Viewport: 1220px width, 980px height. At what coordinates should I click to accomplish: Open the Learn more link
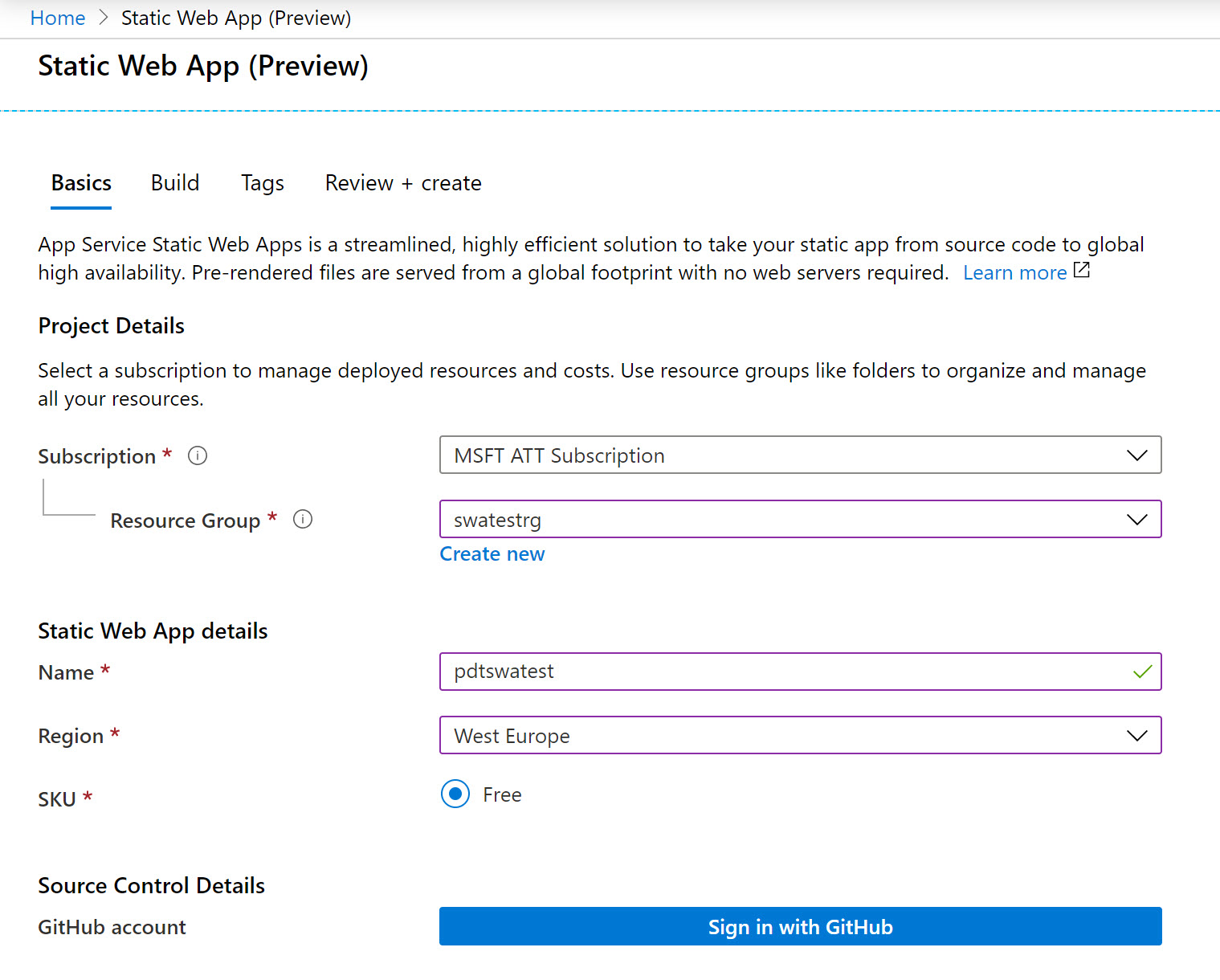click(x=1014, y=273)
